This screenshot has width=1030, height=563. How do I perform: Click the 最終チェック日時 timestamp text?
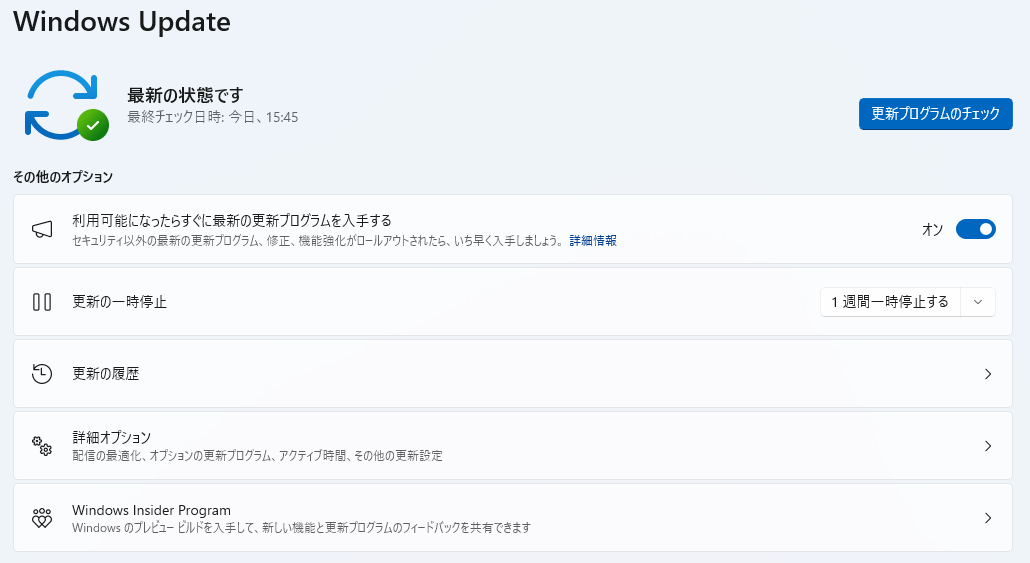(x=212, y=117)
